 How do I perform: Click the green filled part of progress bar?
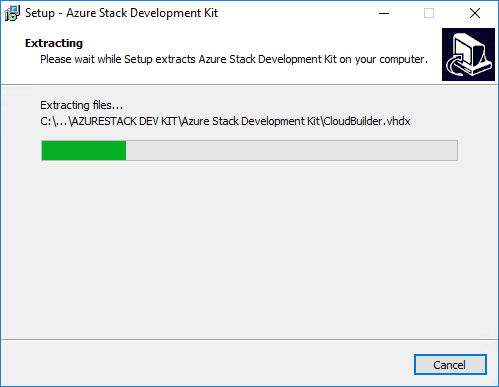[x=84, y=151]
